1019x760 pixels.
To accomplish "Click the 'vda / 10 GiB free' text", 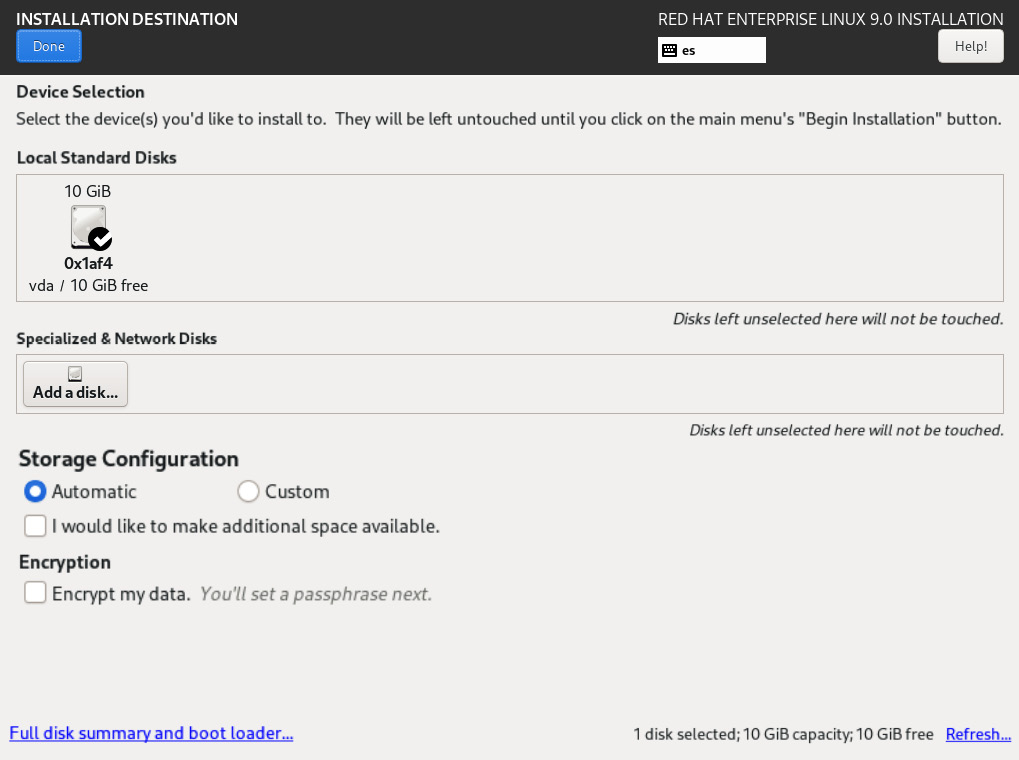I will [x=88, y=285].
